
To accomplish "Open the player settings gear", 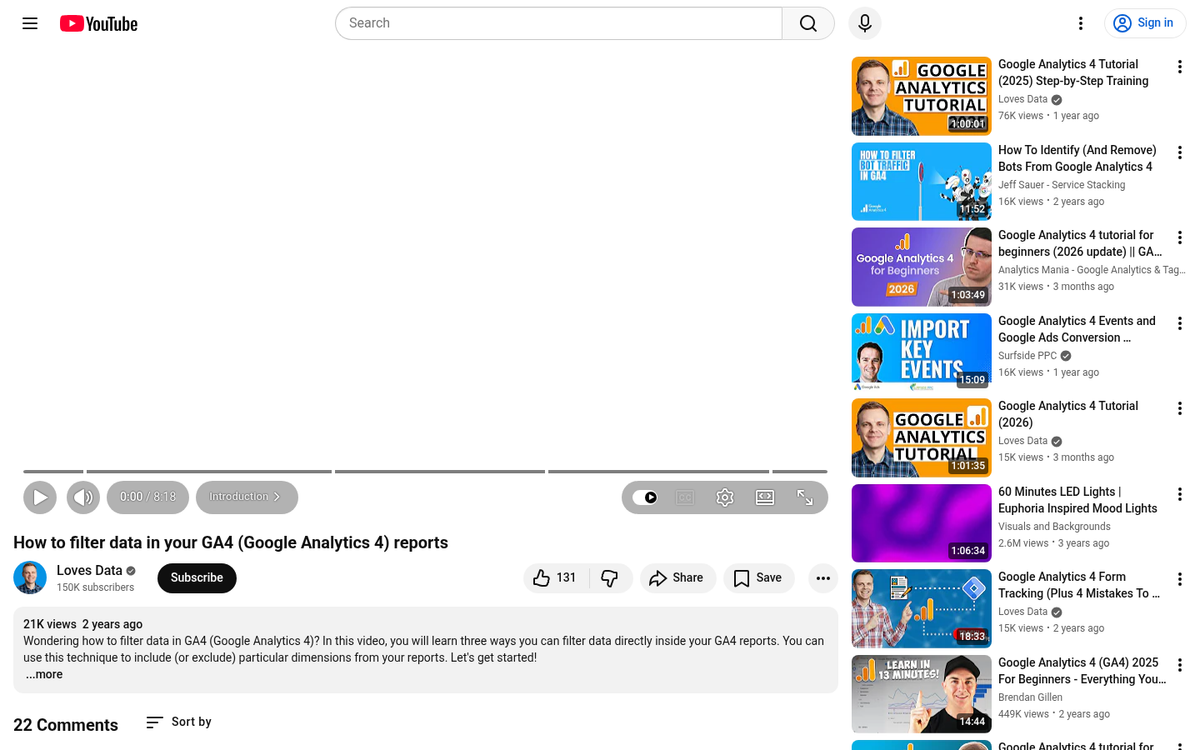I will click(725, 497).
